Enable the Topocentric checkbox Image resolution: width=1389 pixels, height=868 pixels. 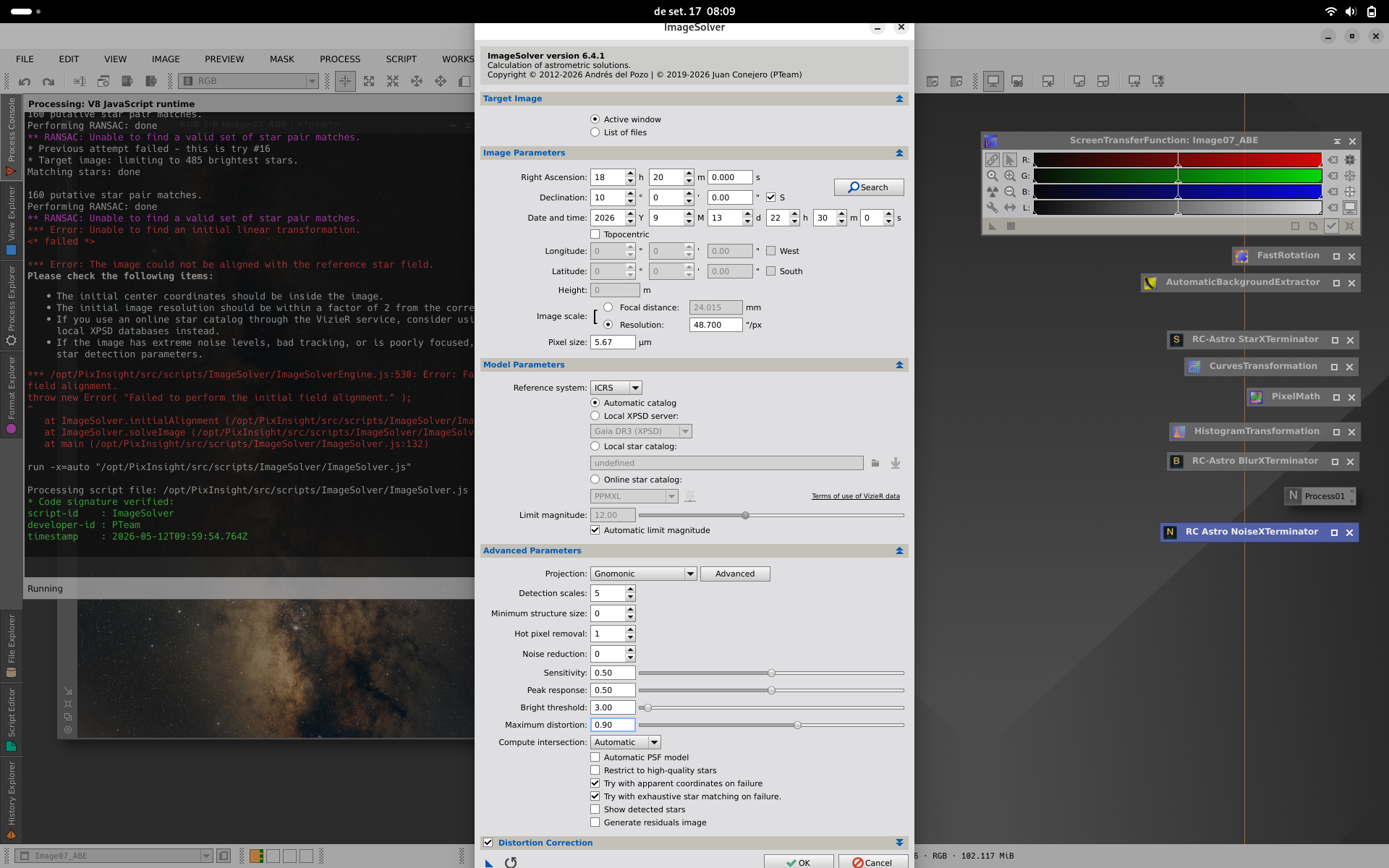595,234
